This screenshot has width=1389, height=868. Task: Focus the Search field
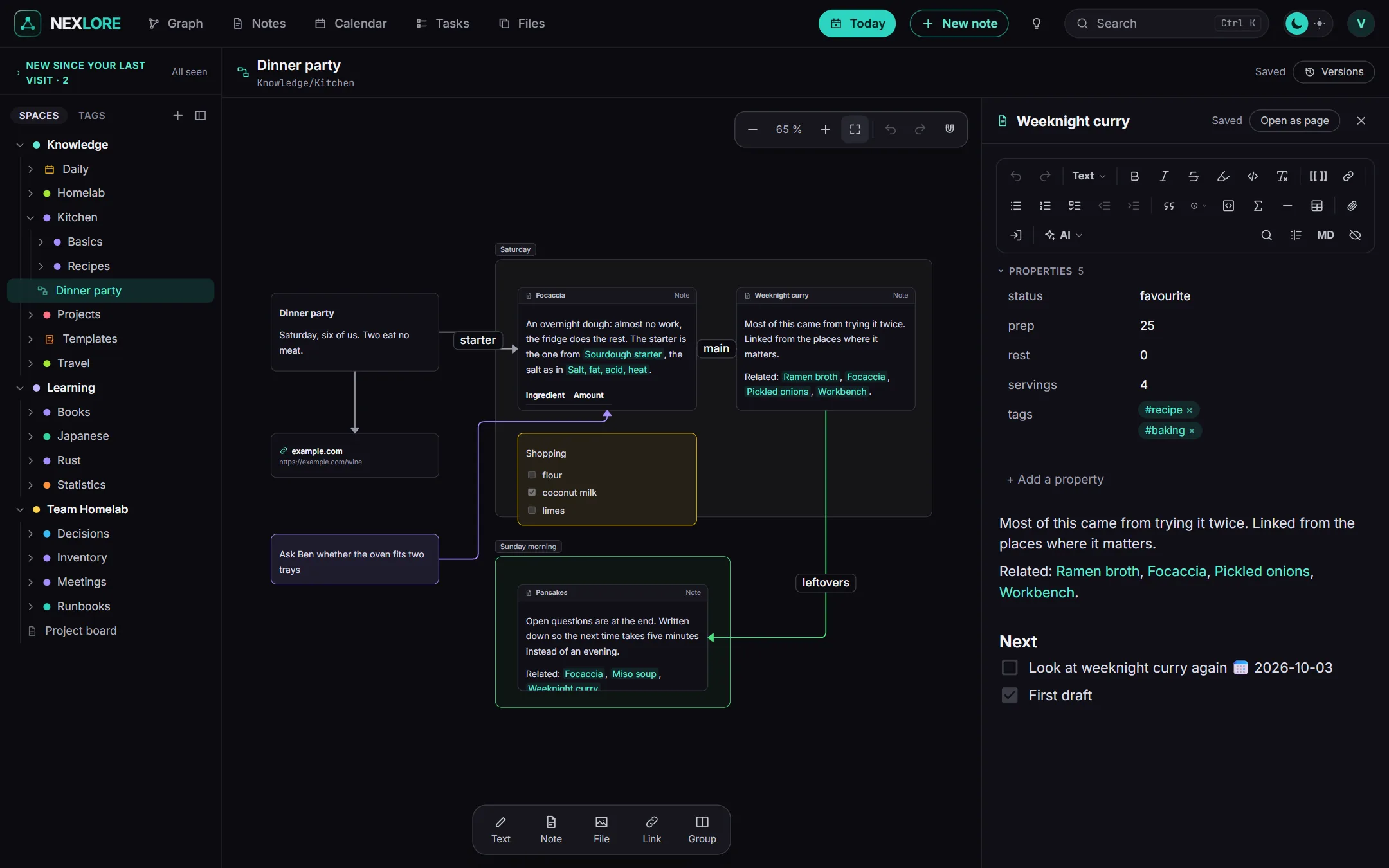click(x=1166, y=24)
